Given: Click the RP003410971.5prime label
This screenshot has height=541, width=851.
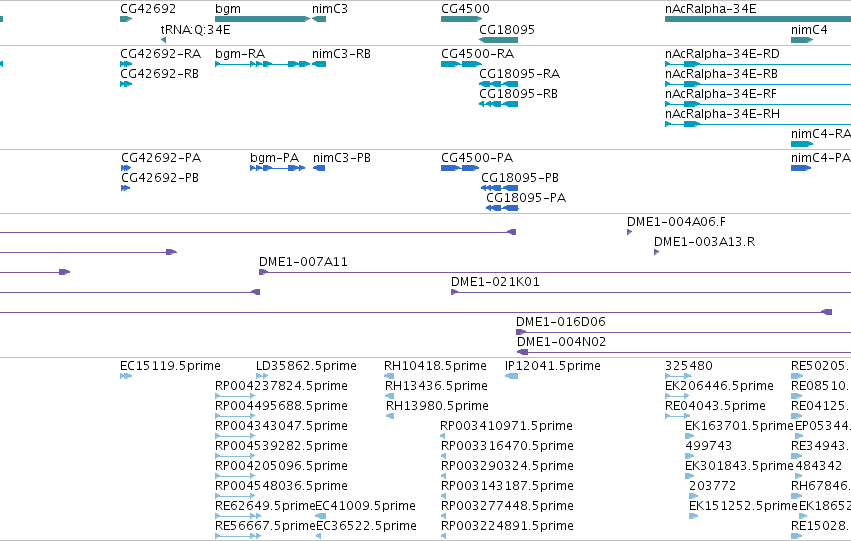Looking at the screenshot, I should click(506, 427).
